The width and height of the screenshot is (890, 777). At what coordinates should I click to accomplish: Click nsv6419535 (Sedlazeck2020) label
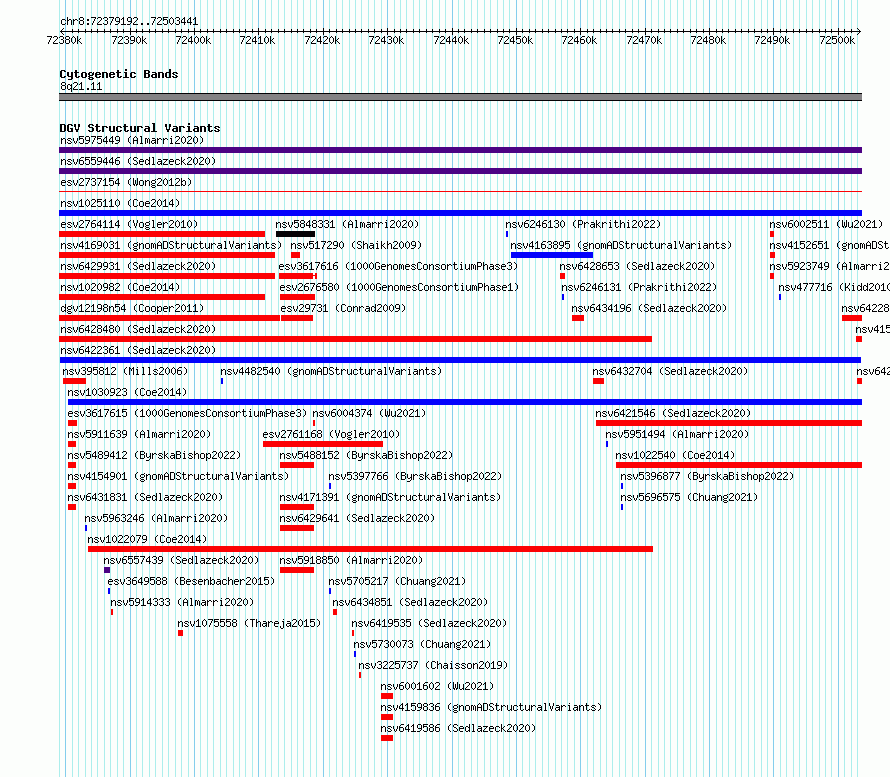pyautogui.click(x=429, y=623)
